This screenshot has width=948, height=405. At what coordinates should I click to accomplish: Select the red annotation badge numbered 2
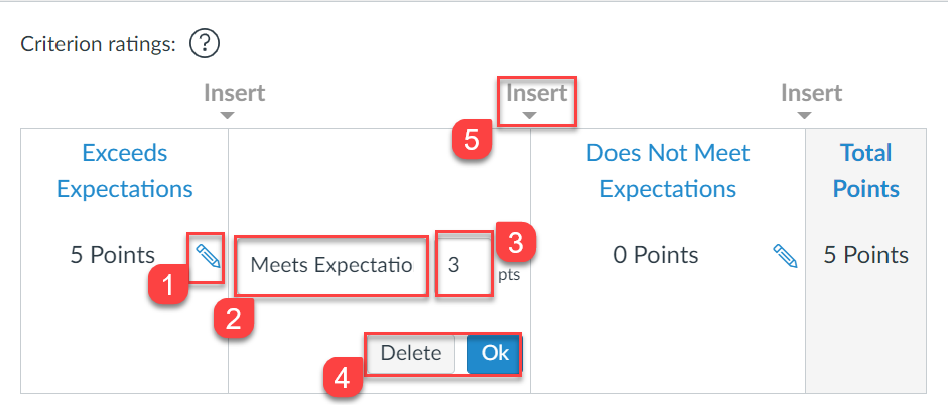[233, 319]
